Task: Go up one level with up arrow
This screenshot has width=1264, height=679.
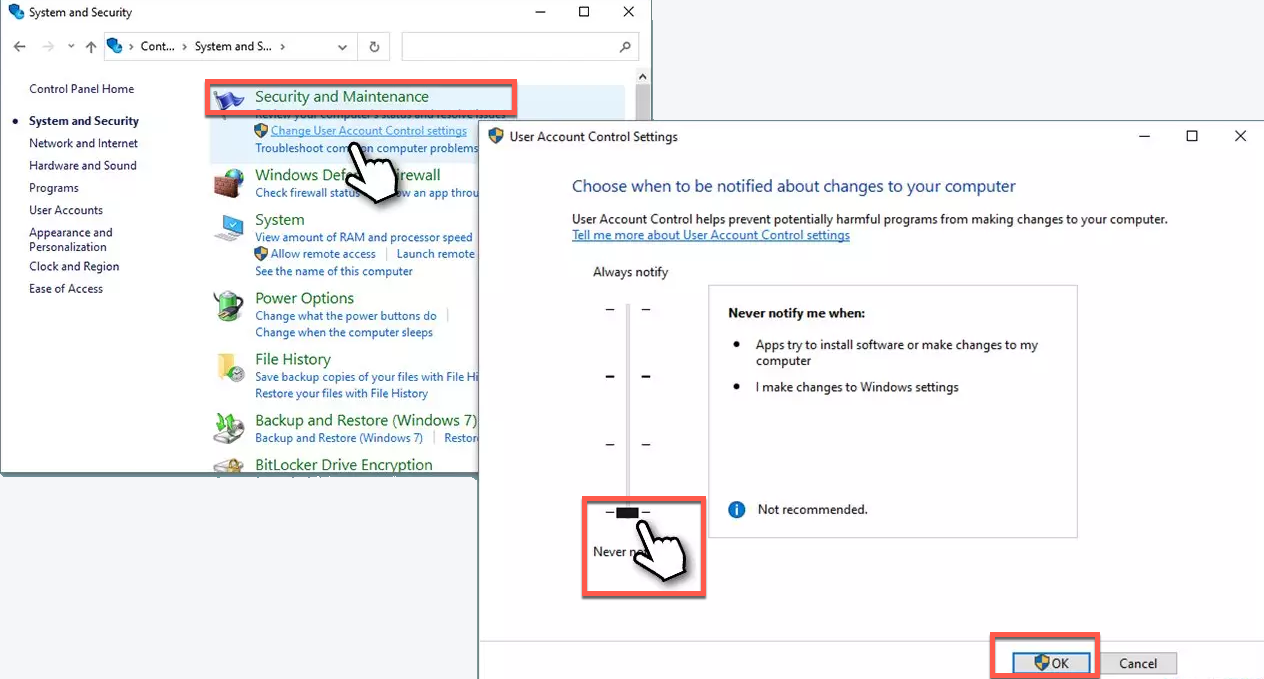Action: (x=91, y=46)
